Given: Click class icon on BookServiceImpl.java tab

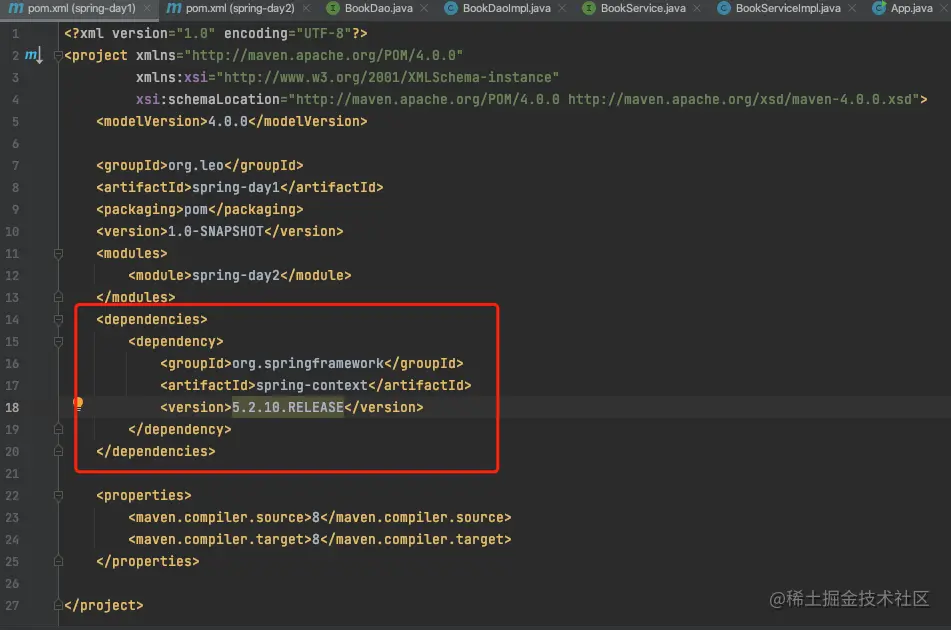Looking at the screenshot, I should coord(724,8).
